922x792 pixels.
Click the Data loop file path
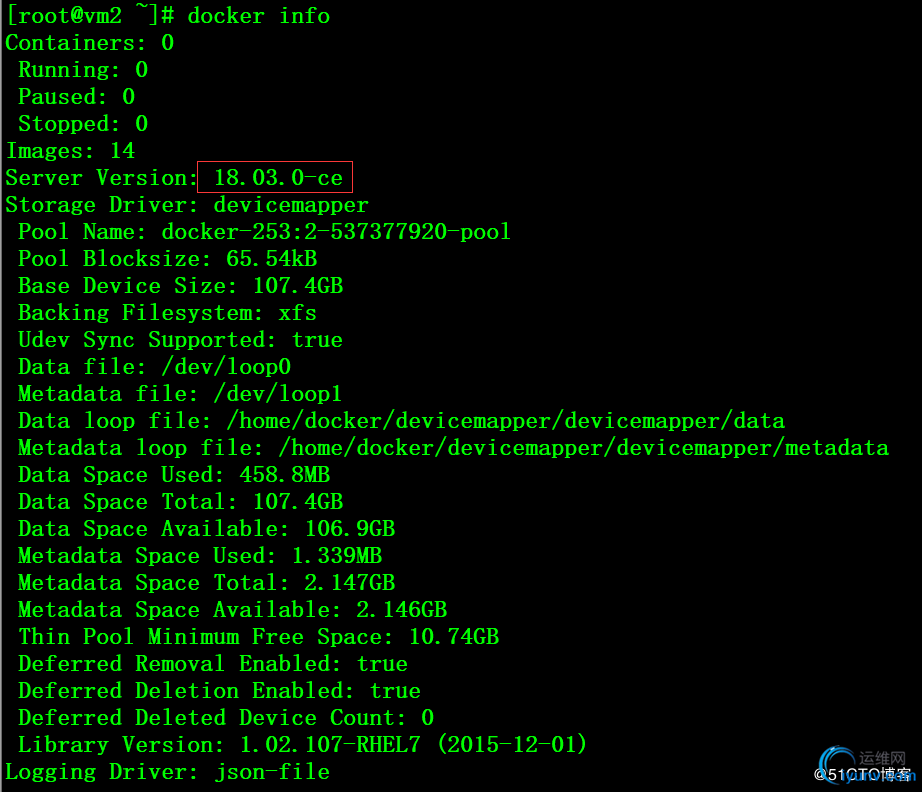[x=506, y=421]
